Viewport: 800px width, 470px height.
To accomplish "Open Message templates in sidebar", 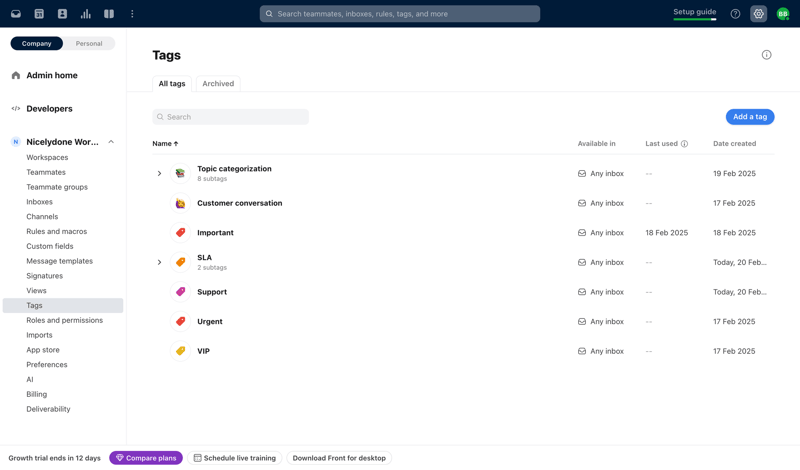I will pos(60,261).
